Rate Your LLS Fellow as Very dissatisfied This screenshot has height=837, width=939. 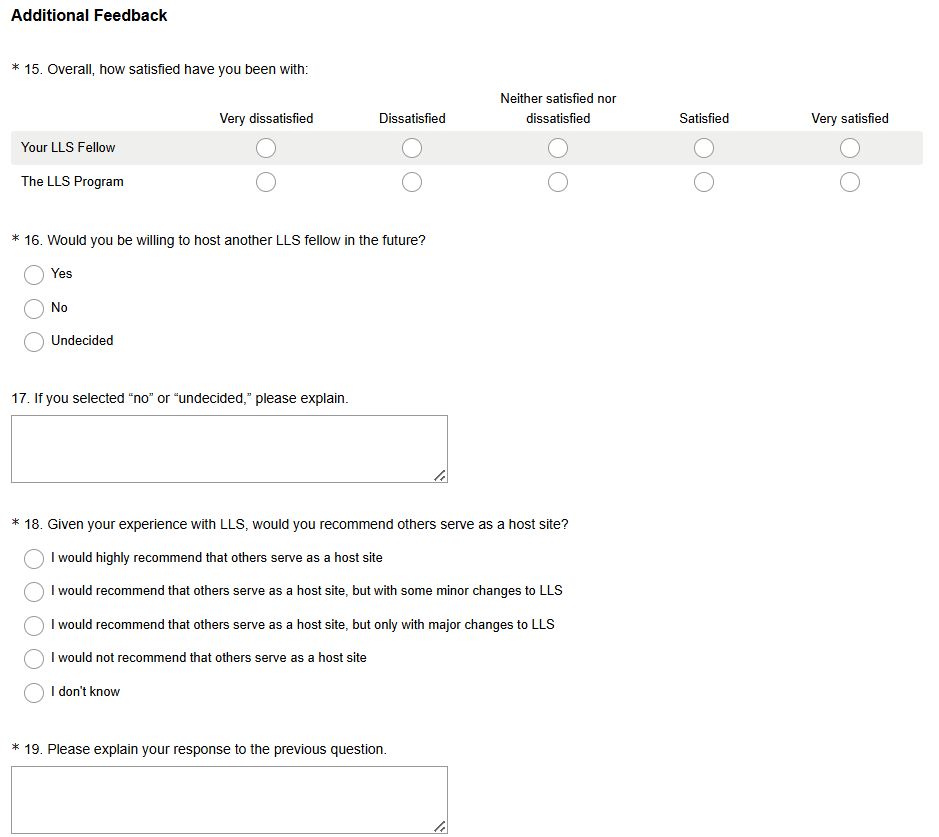(x=266, y=148)
